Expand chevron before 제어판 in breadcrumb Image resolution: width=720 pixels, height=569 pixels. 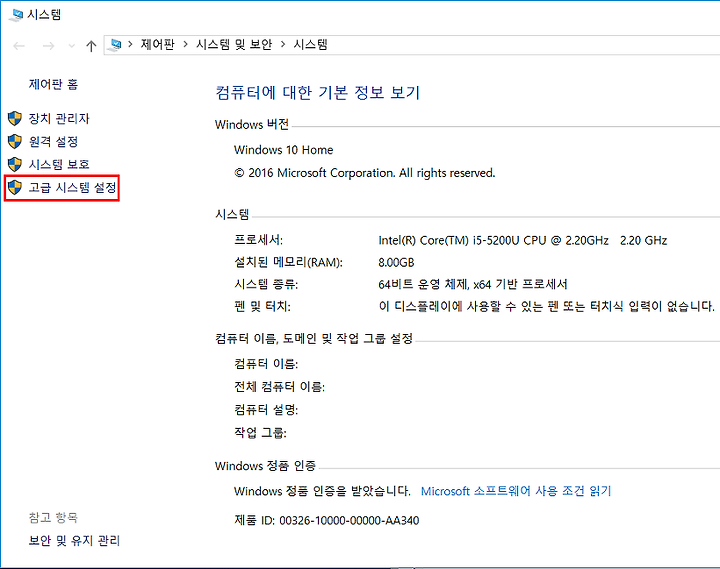tap(130, 45)
